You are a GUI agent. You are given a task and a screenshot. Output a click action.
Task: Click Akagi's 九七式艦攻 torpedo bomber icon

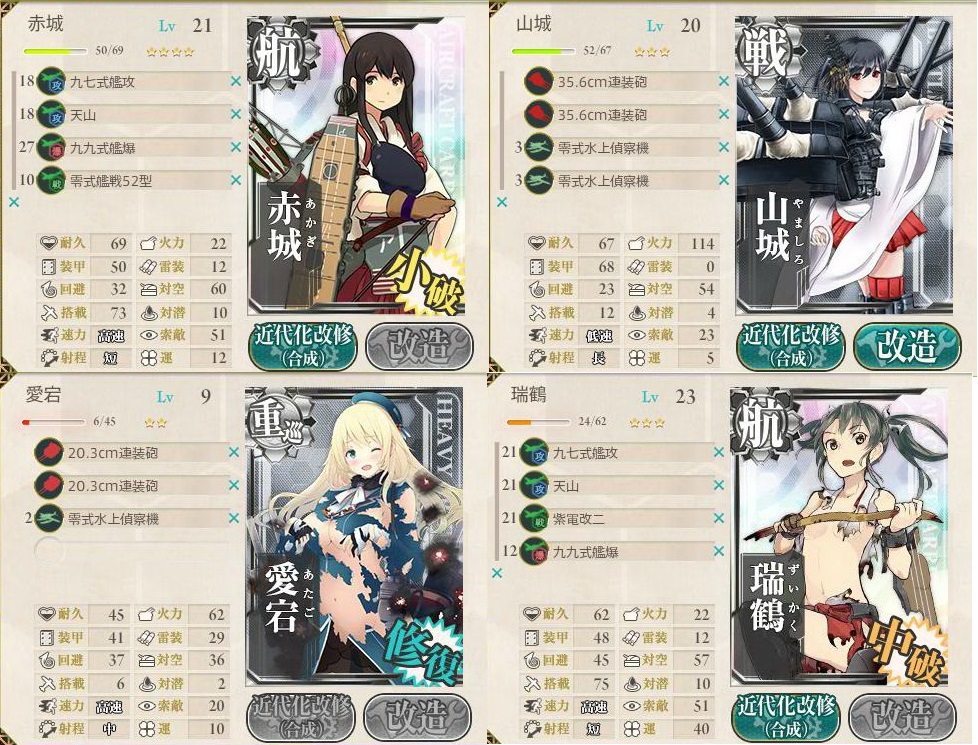(52, 82)
